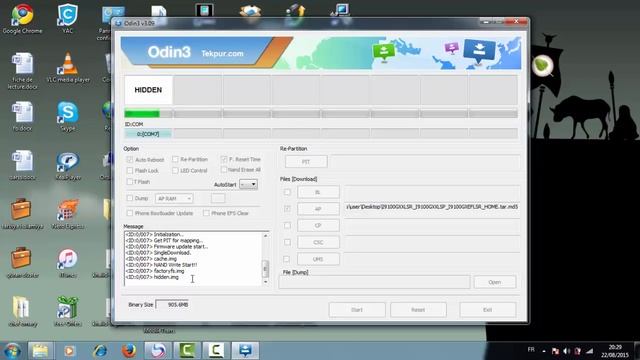The image size is (640, 360).
Task: Toggle the checkbox beside the BL button
Action: 287,192
